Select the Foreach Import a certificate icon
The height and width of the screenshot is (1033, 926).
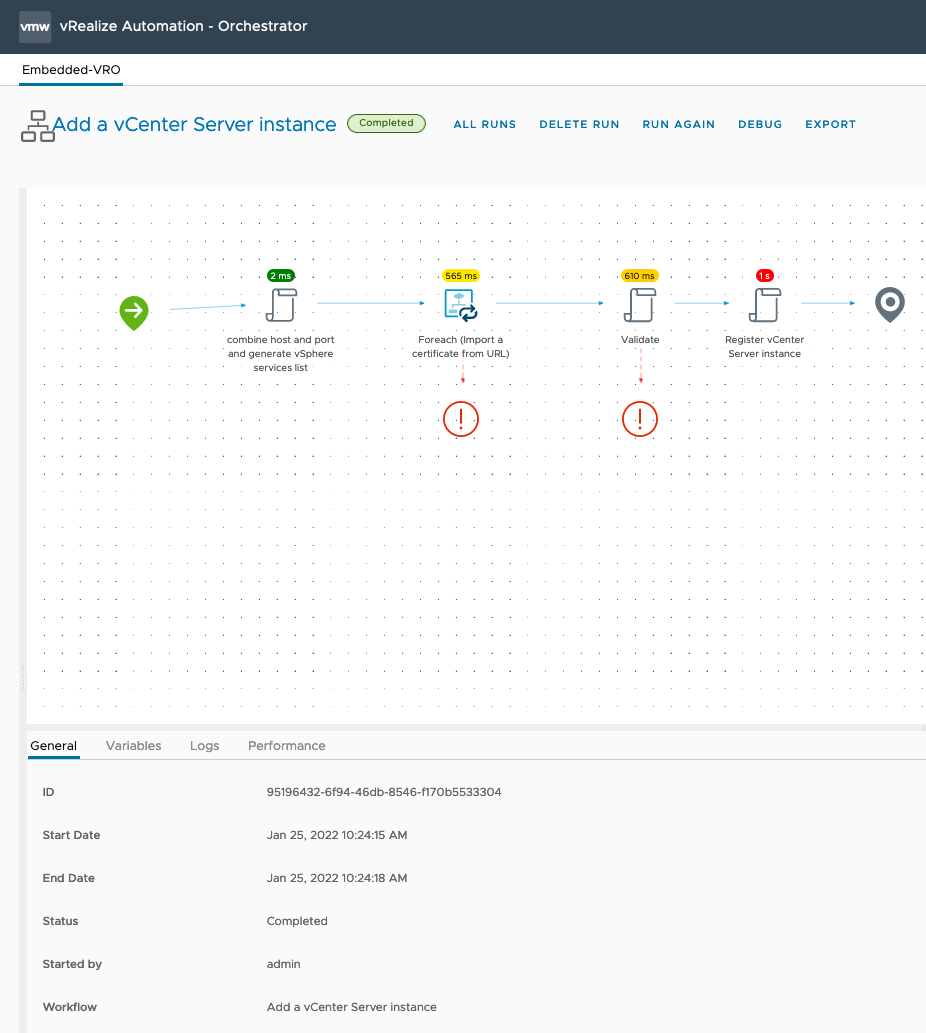[460, 305]
